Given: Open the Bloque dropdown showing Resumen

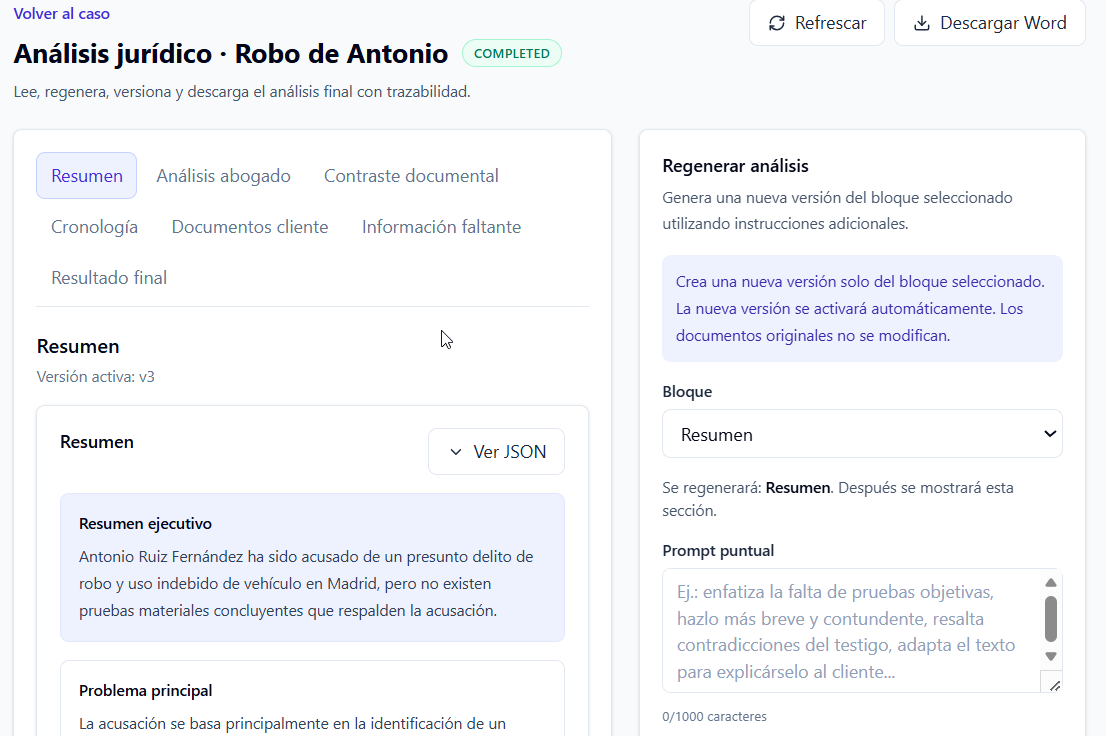Looking at the screenshot, I should pyautogui.click(x=862, y=434).
